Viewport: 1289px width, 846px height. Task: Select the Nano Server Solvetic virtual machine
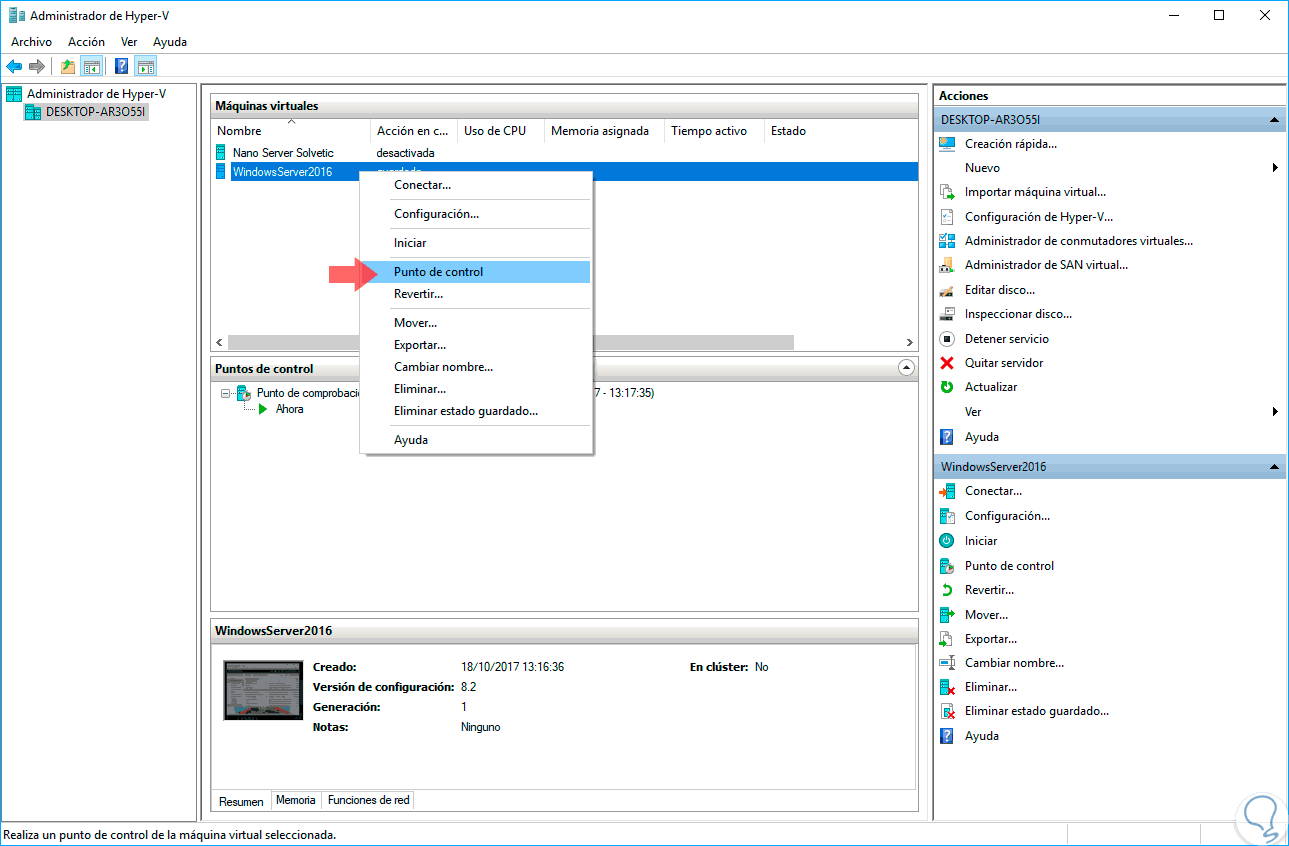point(283,153)
